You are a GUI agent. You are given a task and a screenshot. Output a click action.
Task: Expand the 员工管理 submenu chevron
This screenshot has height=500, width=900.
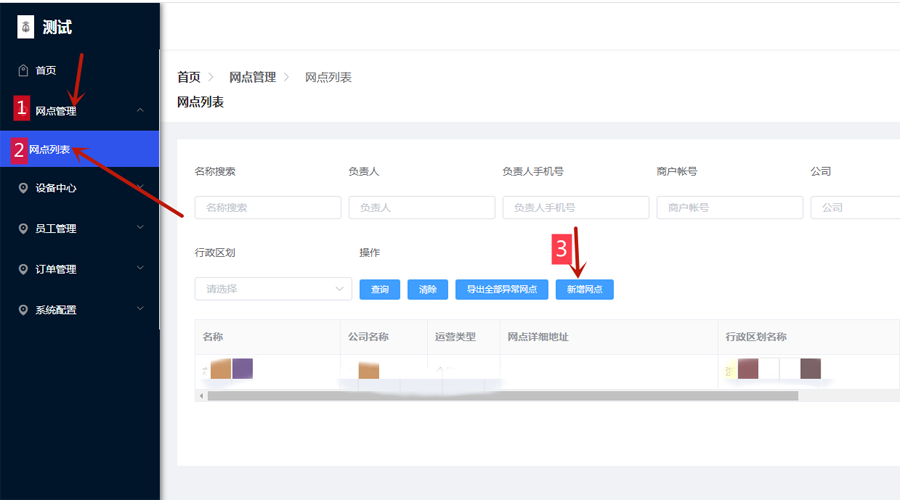(140, 228)
